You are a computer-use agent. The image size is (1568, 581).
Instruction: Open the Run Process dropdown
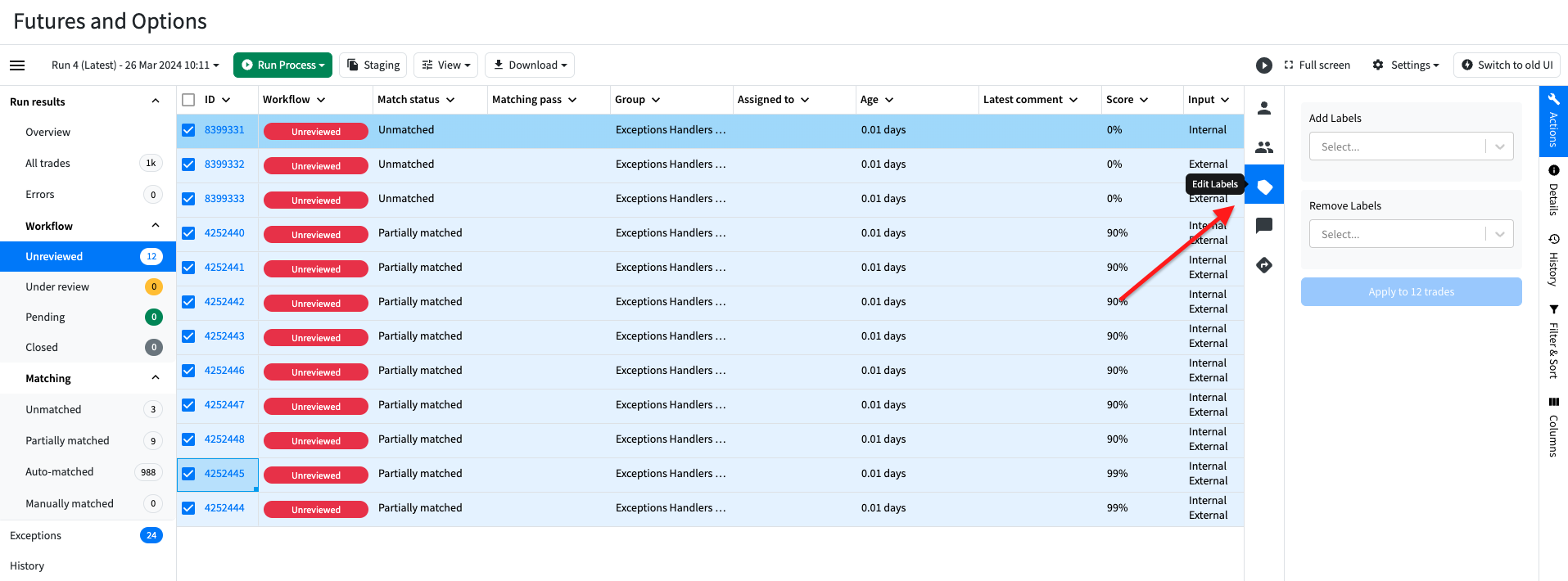pyautogui.click(x=282, y=65)
